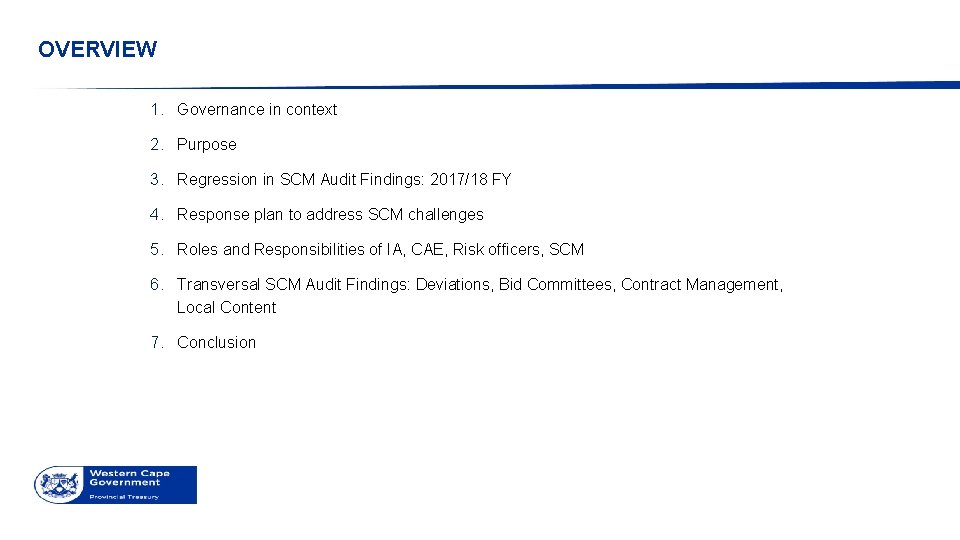
Task: Click 'Response plan to address SCM challenges'
Action: 330,214
